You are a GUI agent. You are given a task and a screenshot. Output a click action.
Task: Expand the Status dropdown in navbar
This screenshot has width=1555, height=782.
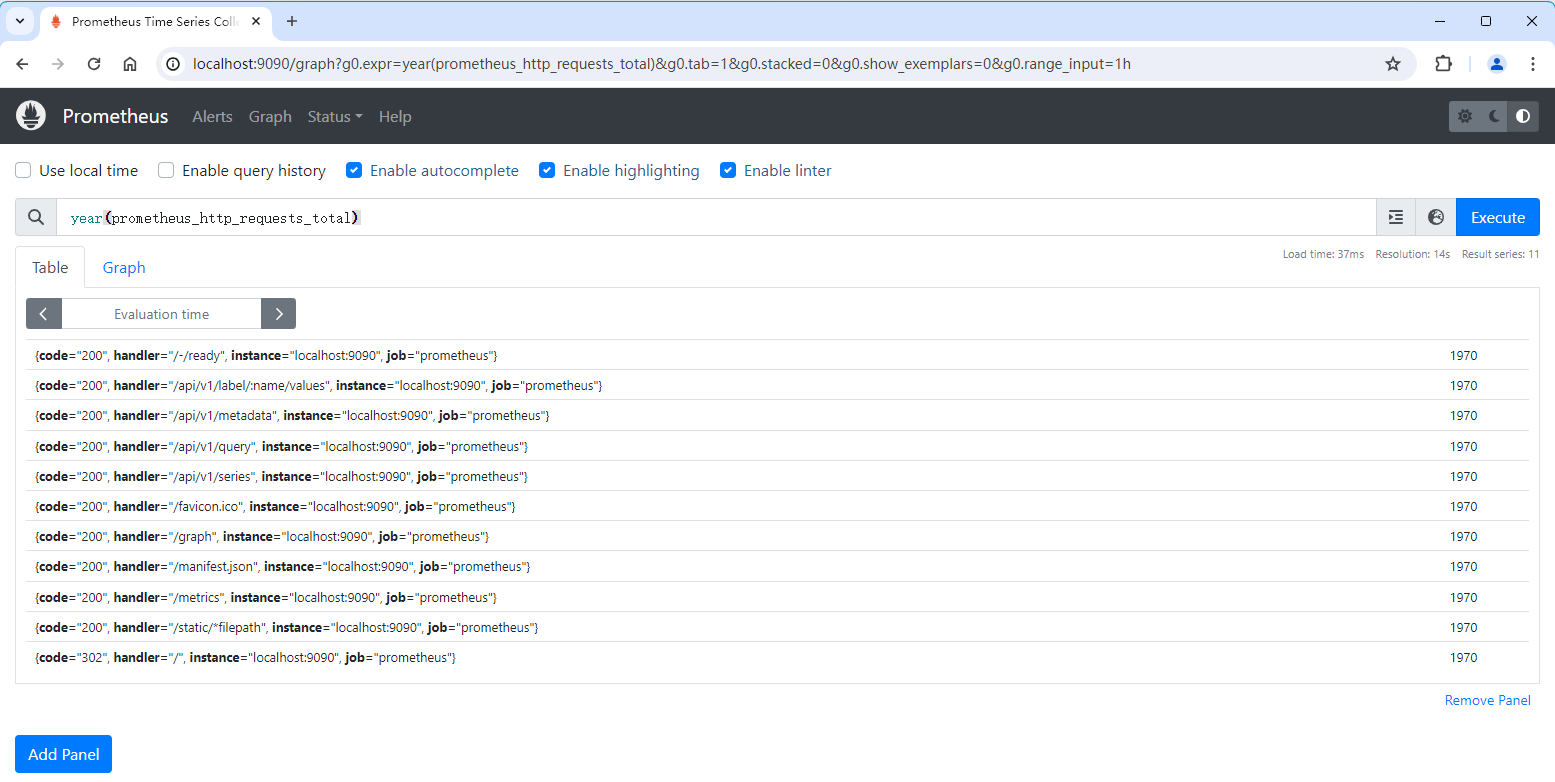pos(335,116)
